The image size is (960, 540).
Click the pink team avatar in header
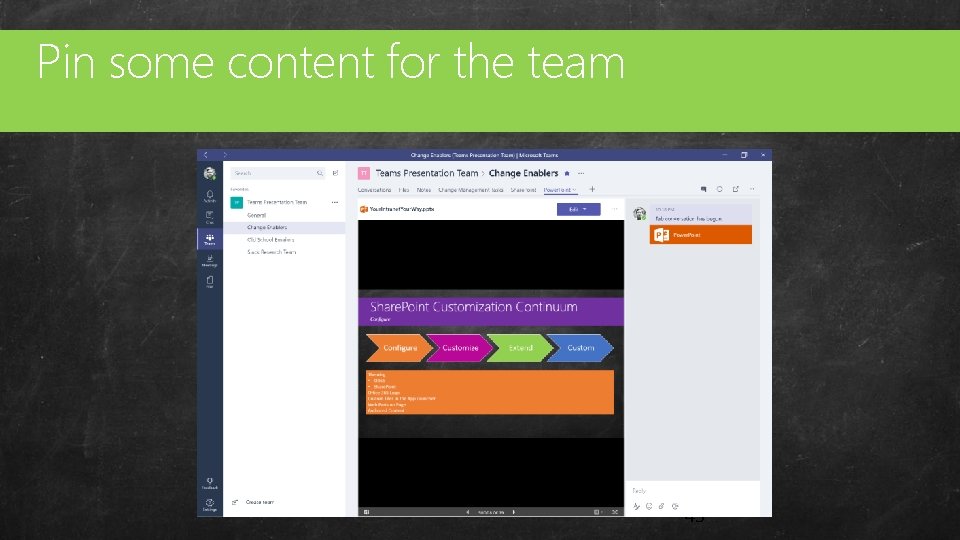coord(364,173)
